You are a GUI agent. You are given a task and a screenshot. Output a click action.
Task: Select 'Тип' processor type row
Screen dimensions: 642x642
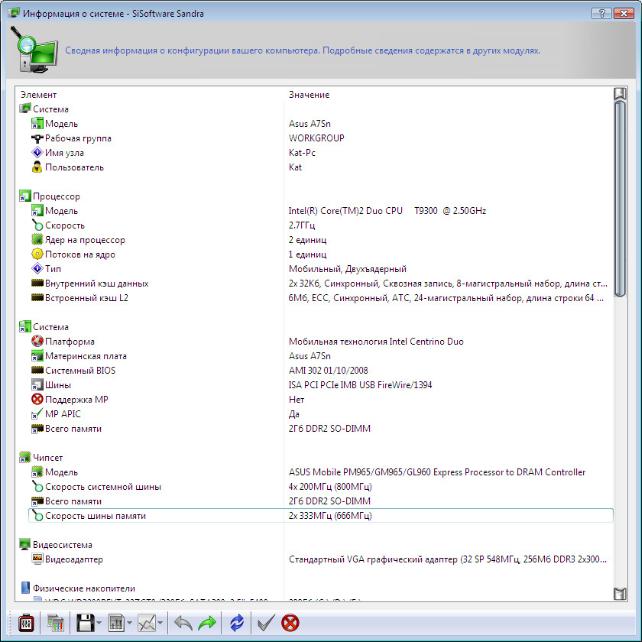[321, 269]
